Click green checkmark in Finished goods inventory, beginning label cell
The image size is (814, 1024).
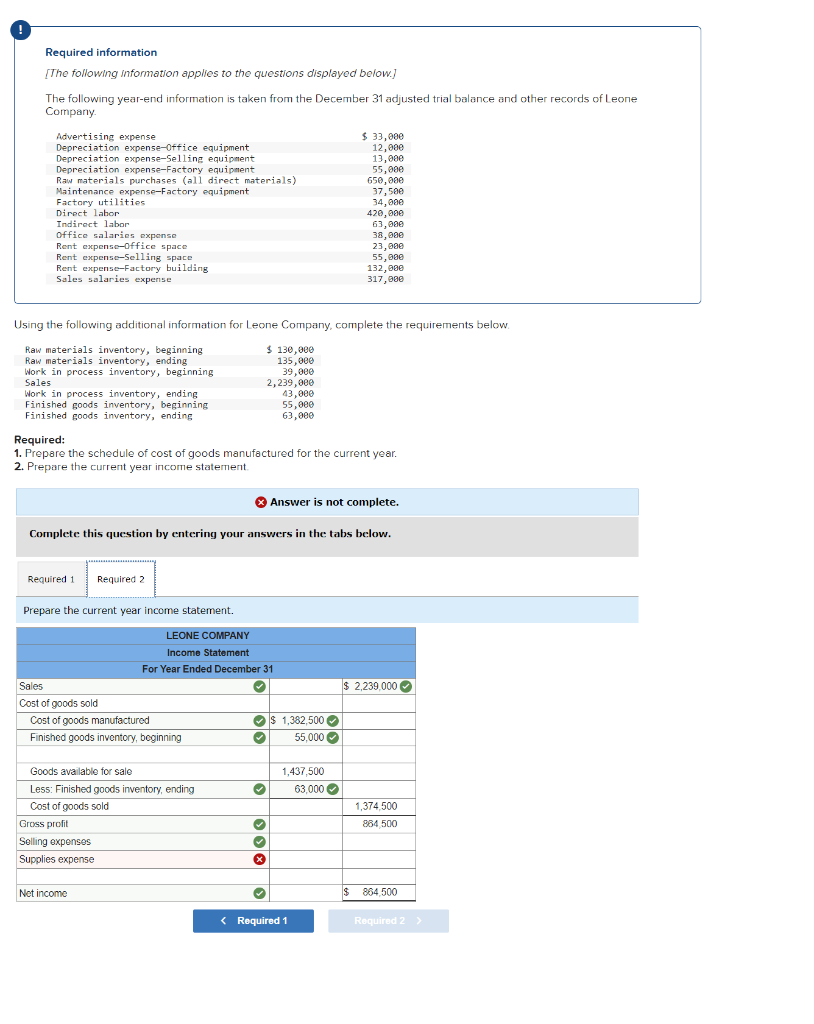[x=259, y=738]
